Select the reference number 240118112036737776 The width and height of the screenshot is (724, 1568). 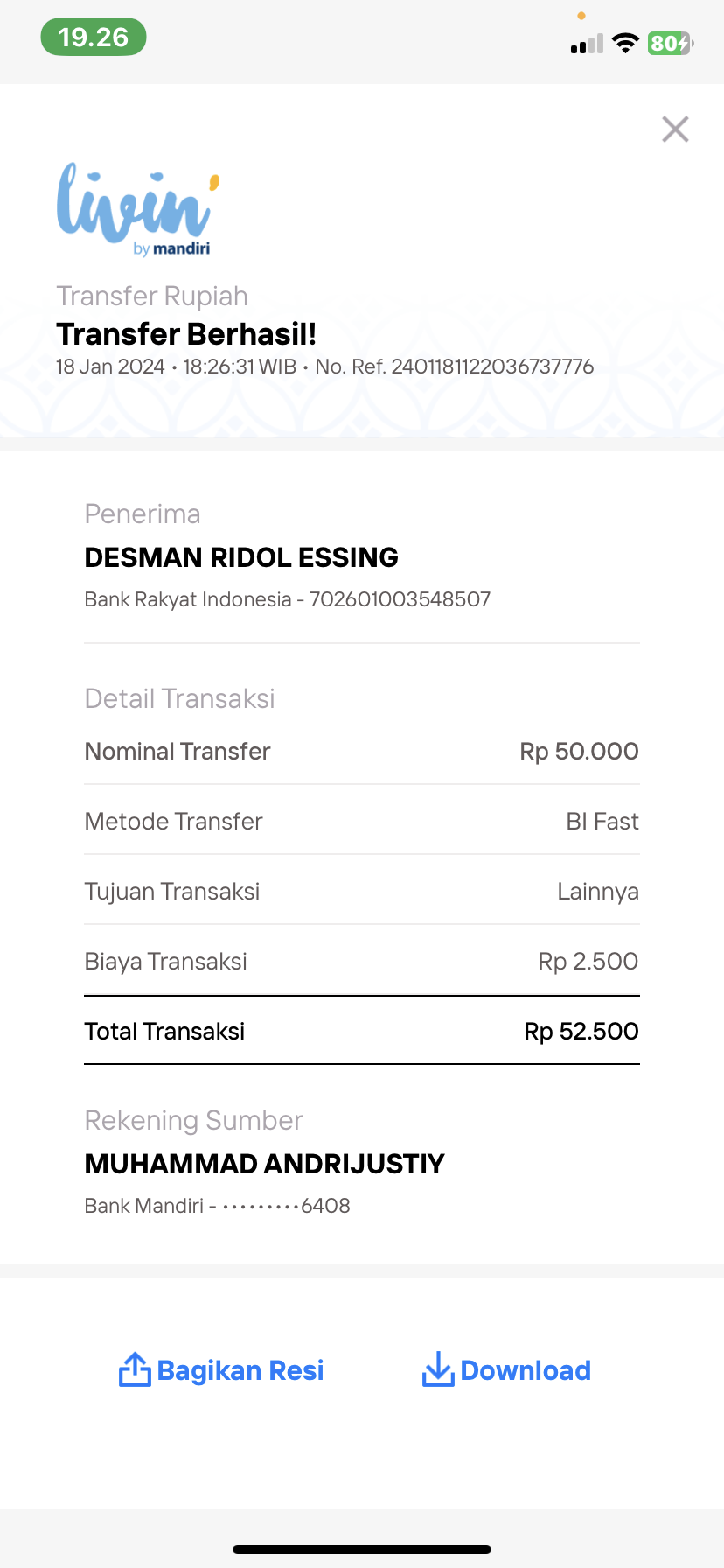[492, 367]
